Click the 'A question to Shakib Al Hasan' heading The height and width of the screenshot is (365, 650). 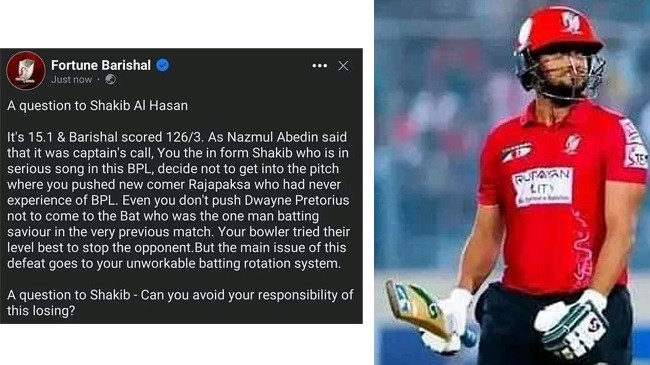pos(97,106)
